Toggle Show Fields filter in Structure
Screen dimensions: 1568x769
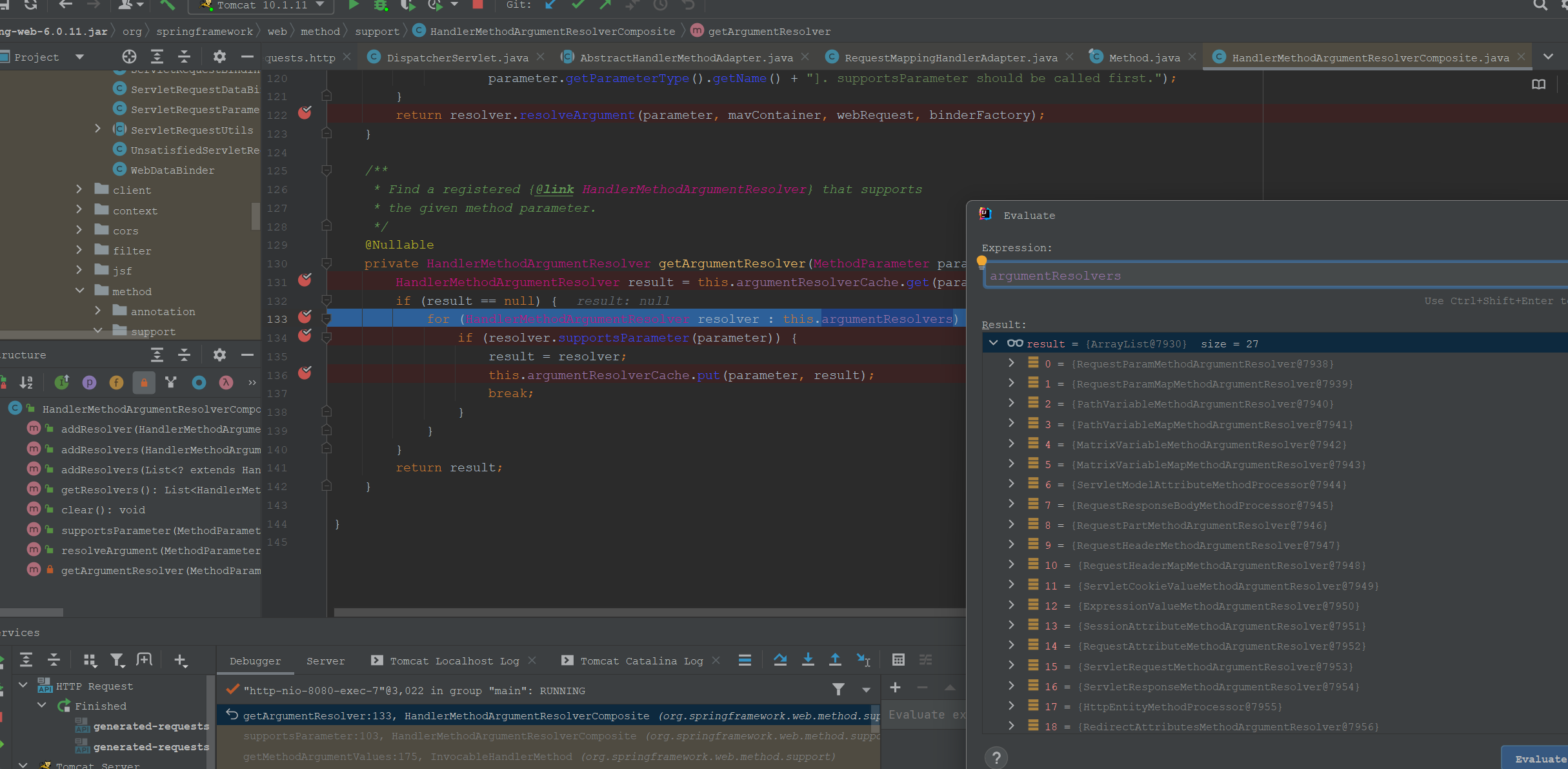(116, 383)
